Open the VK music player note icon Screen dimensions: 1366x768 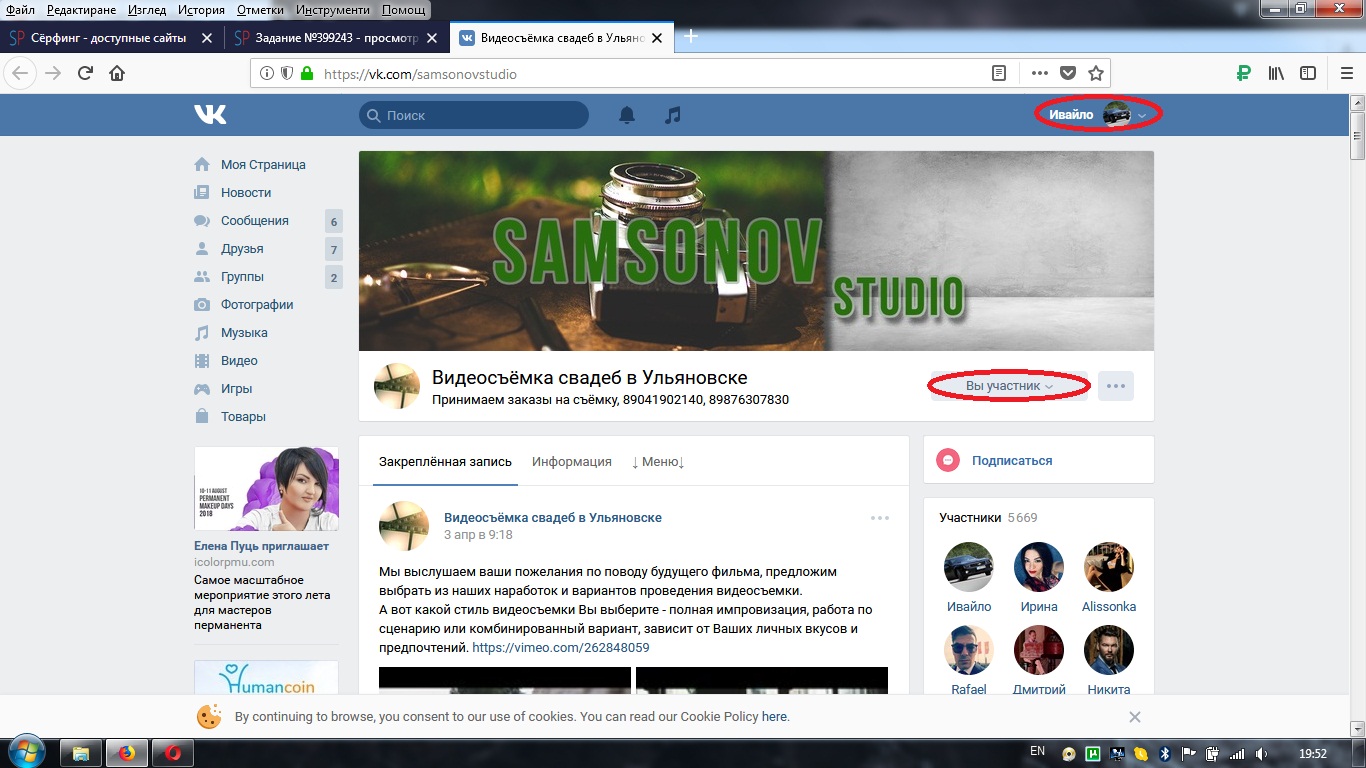coord(673,115)
